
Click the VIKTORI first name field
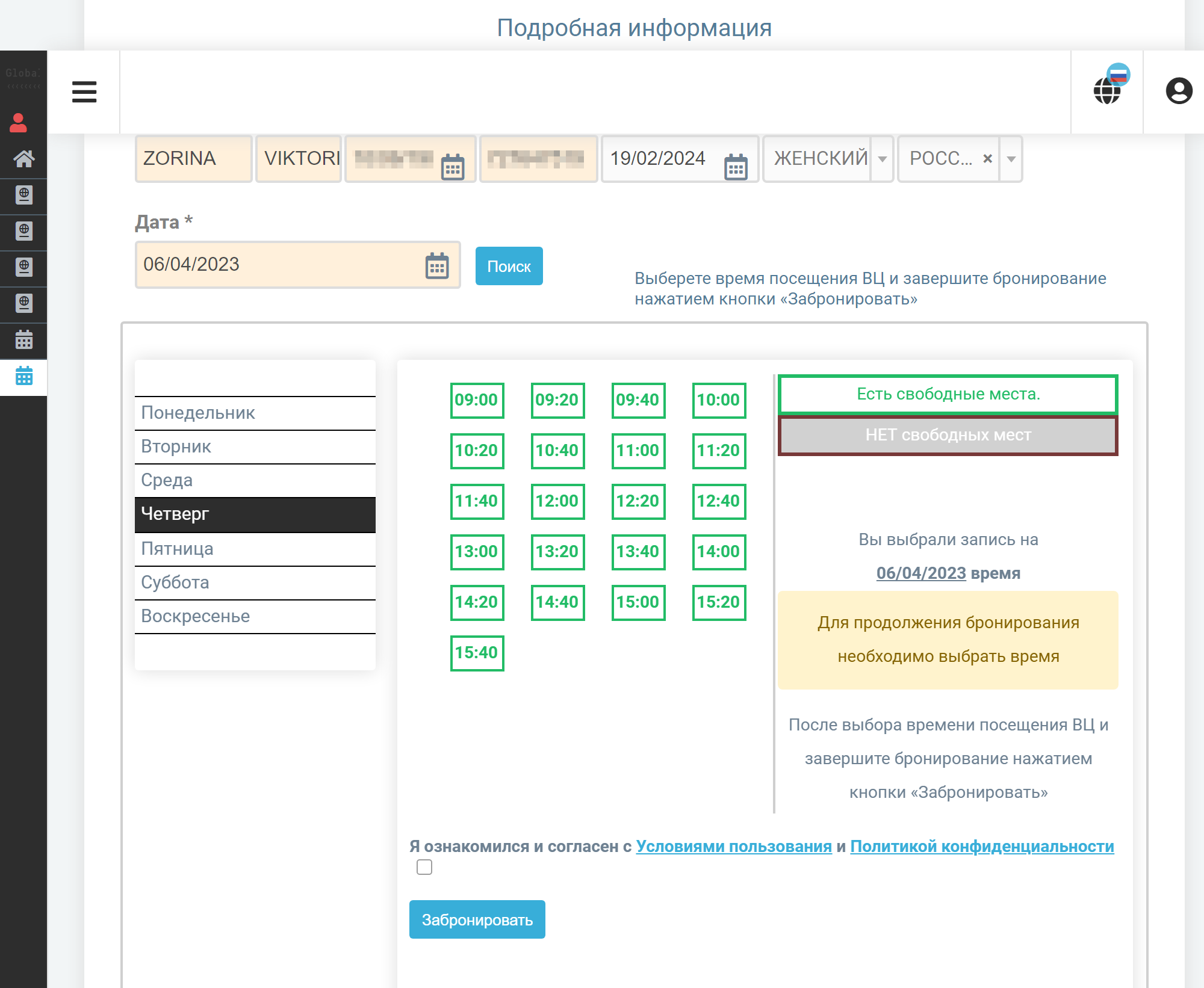pyautogui.click(x=299, y=159)
